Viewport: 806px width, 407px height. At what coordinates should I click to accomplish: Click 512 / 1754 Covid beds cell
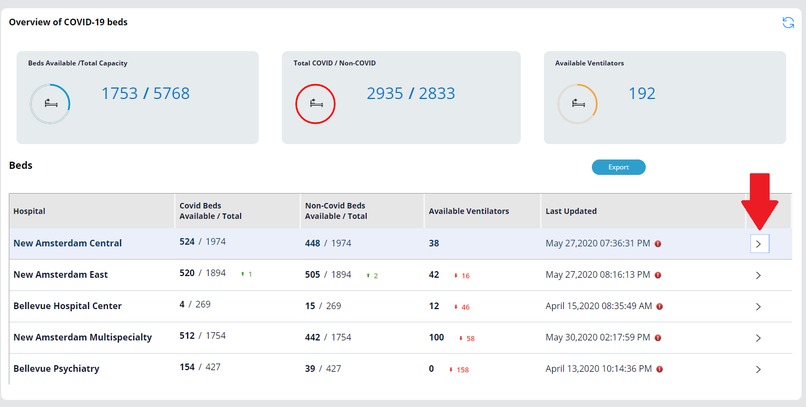(203, 336)
